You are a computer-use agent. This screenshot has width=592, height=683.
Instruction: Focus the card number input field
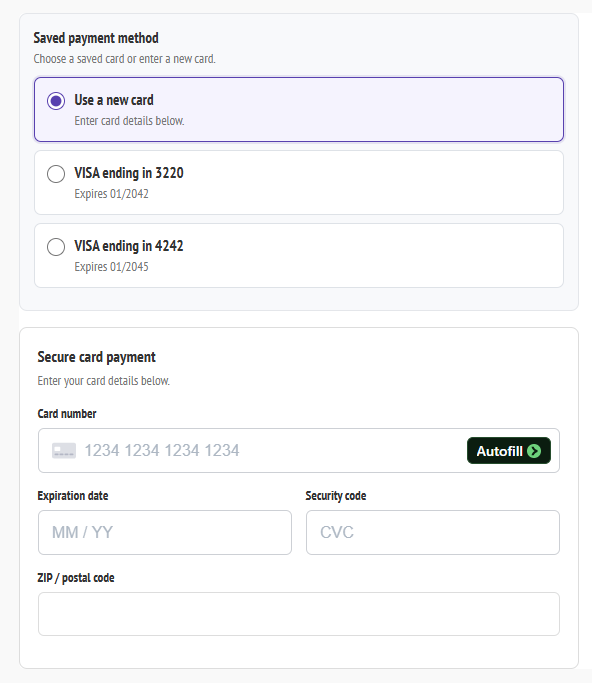pyautogui.click(x=298, y=450)
